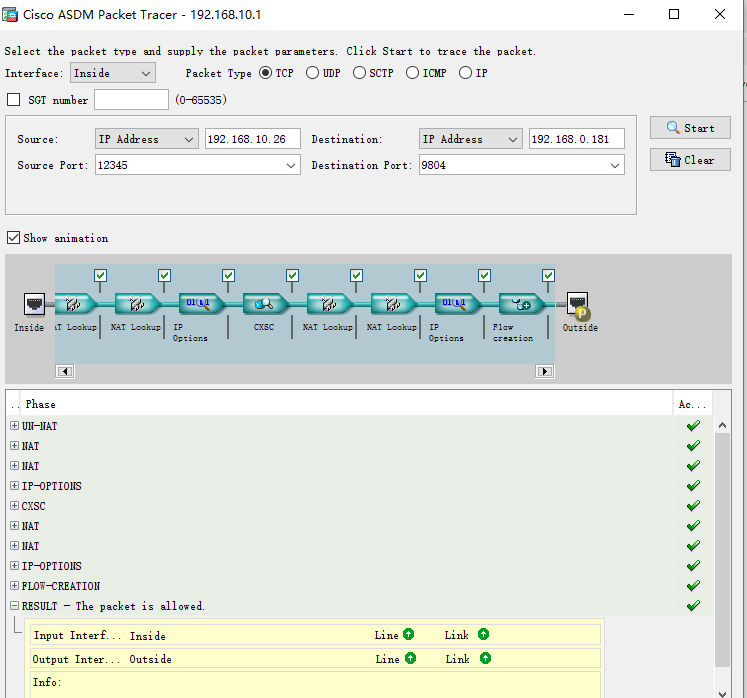Click Input Interface Line status up icon
Image resolution: width=747 pixels, height=698 pixels.
(x=408, y=634)
